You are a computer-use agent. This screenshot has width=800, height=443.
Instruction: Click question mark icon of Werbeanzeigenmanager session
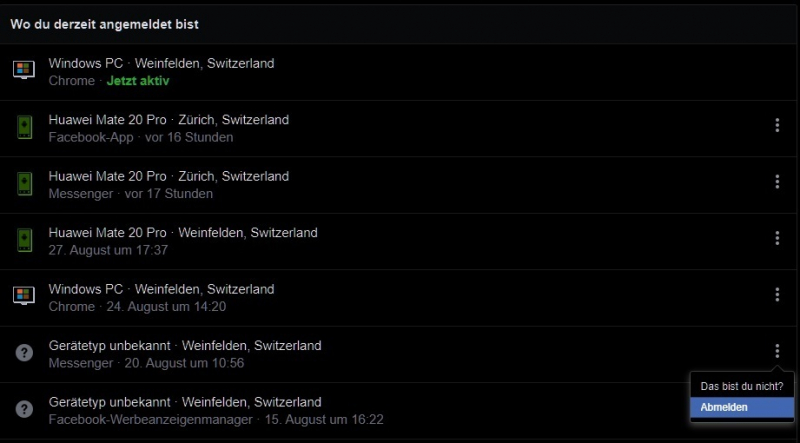(24, 409)
